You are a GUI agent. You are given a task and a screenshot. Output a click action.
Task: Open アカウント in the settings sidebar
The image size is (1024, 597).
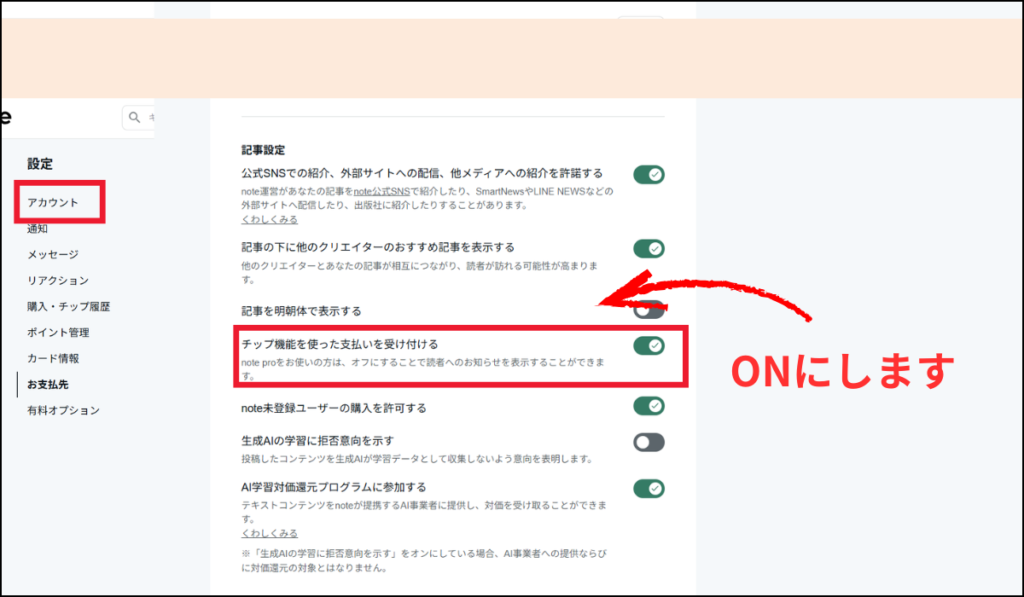pos(53,203)
